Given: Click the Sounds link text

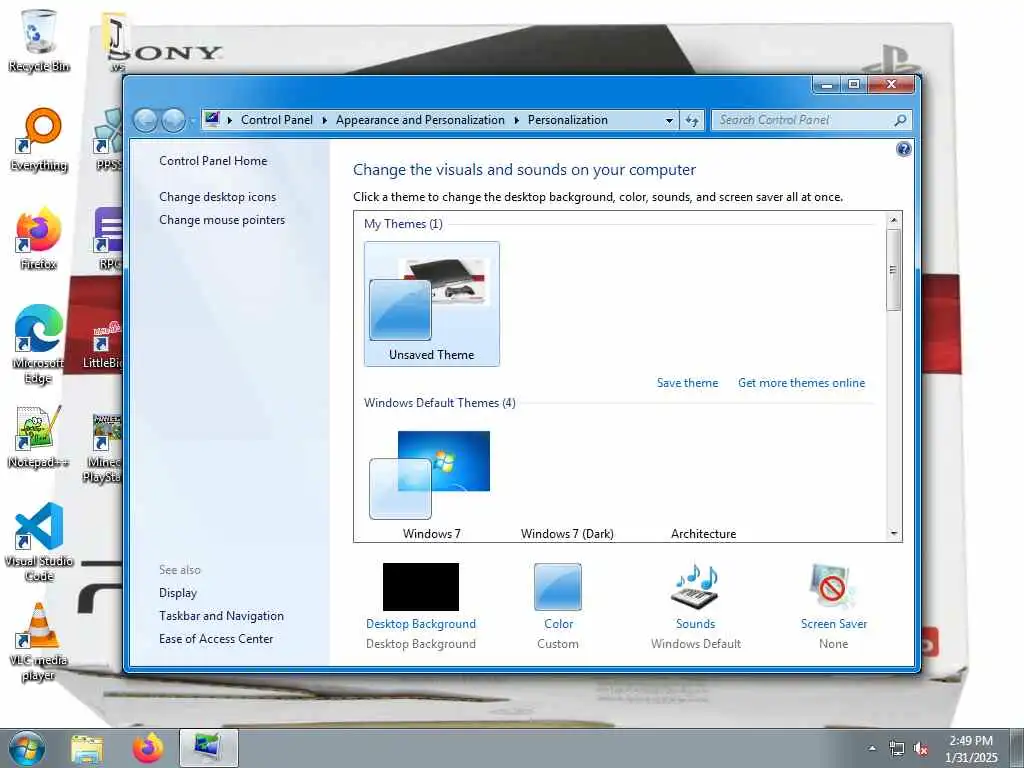Looking at the screenshot, I should tap(696, 624).
